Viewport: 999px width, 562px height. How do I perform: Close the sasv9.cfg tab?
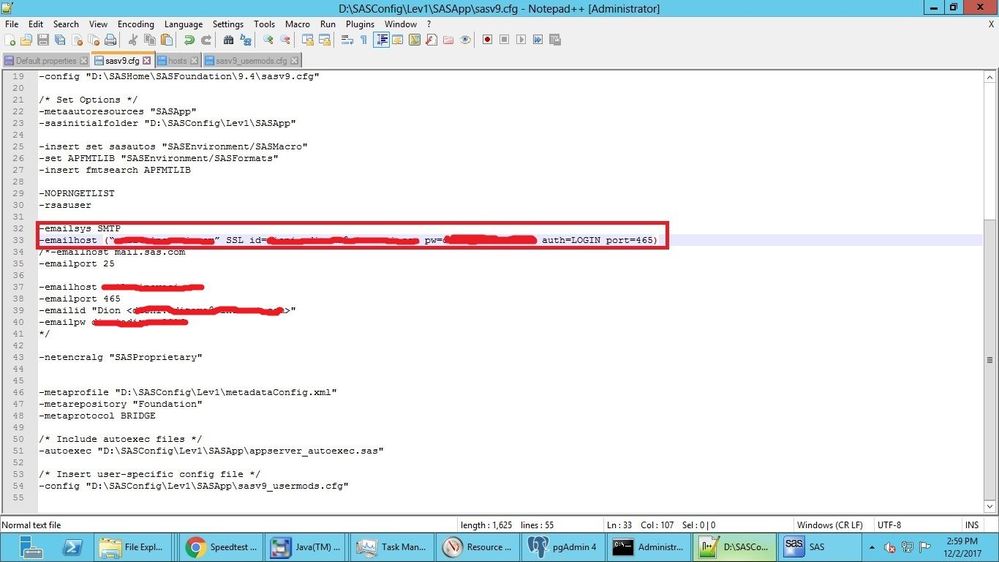[147, 61]
